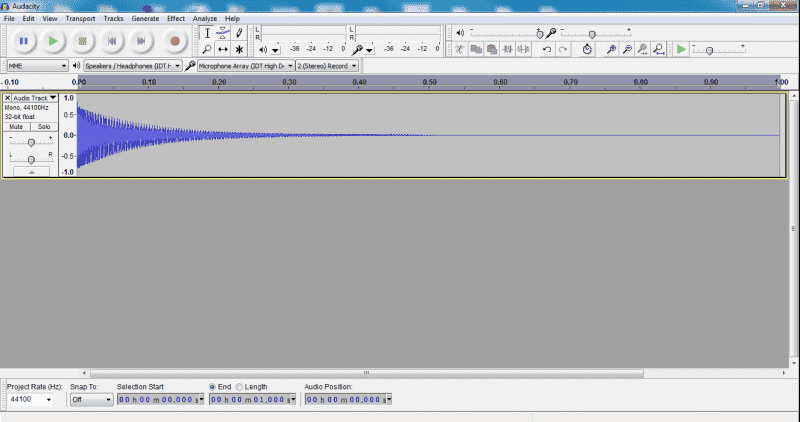Open the MME audio host dropdown
Viewport: 800px width, 422px height.
pos(37,65)
